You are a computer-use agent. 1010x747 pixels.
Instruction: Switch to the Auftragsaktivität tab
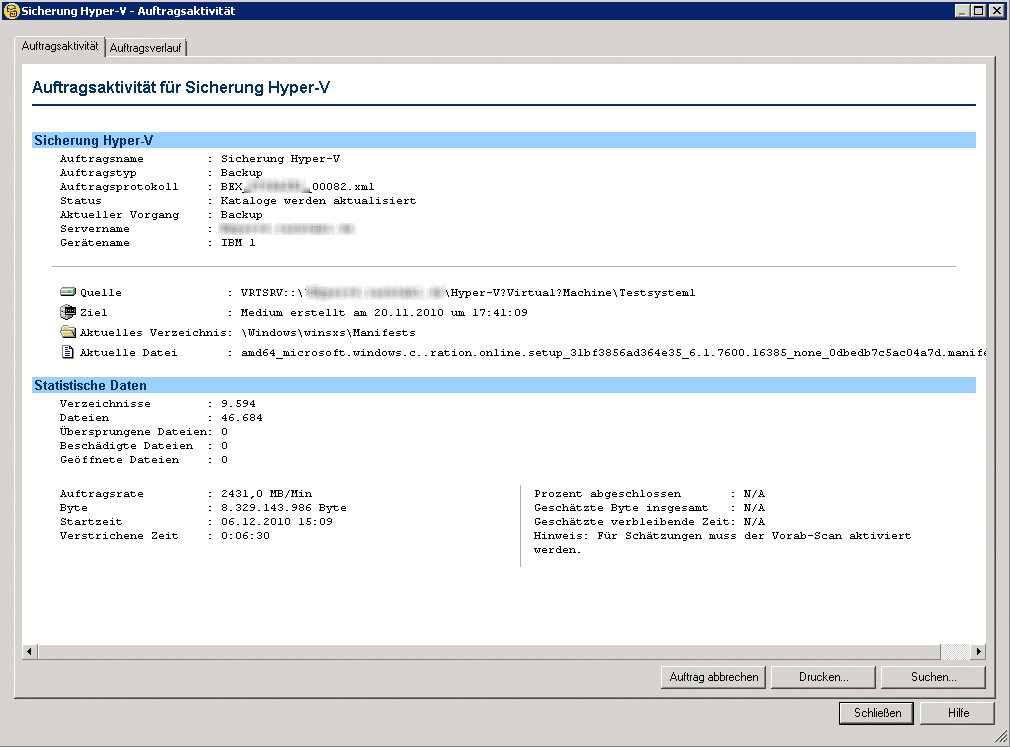click(x=60, y=46)
